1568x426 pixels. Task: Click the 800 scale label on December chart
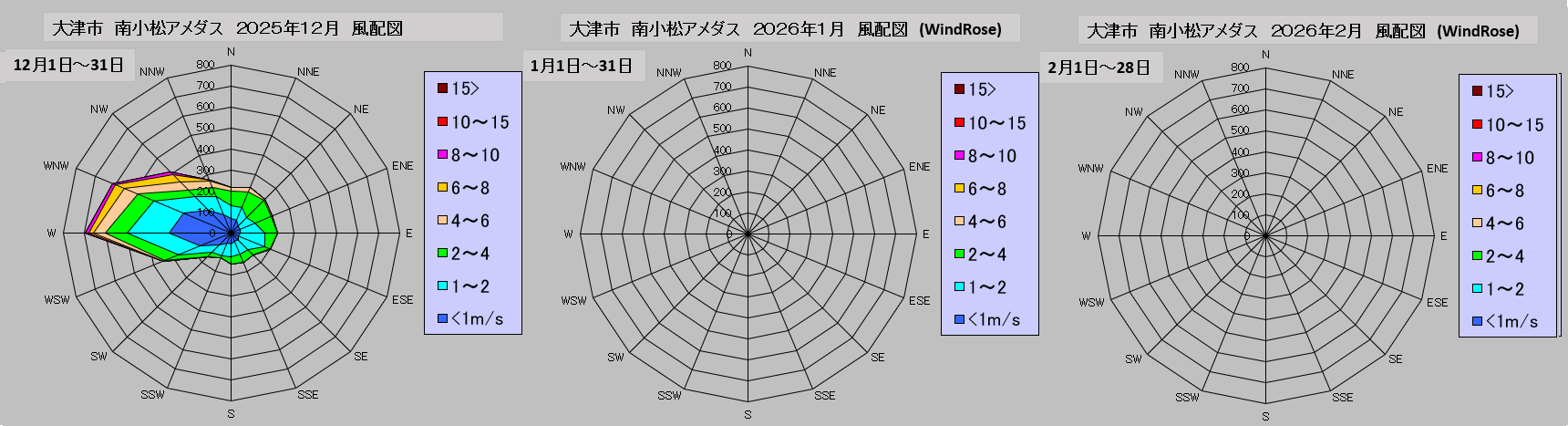pos(205,65)
